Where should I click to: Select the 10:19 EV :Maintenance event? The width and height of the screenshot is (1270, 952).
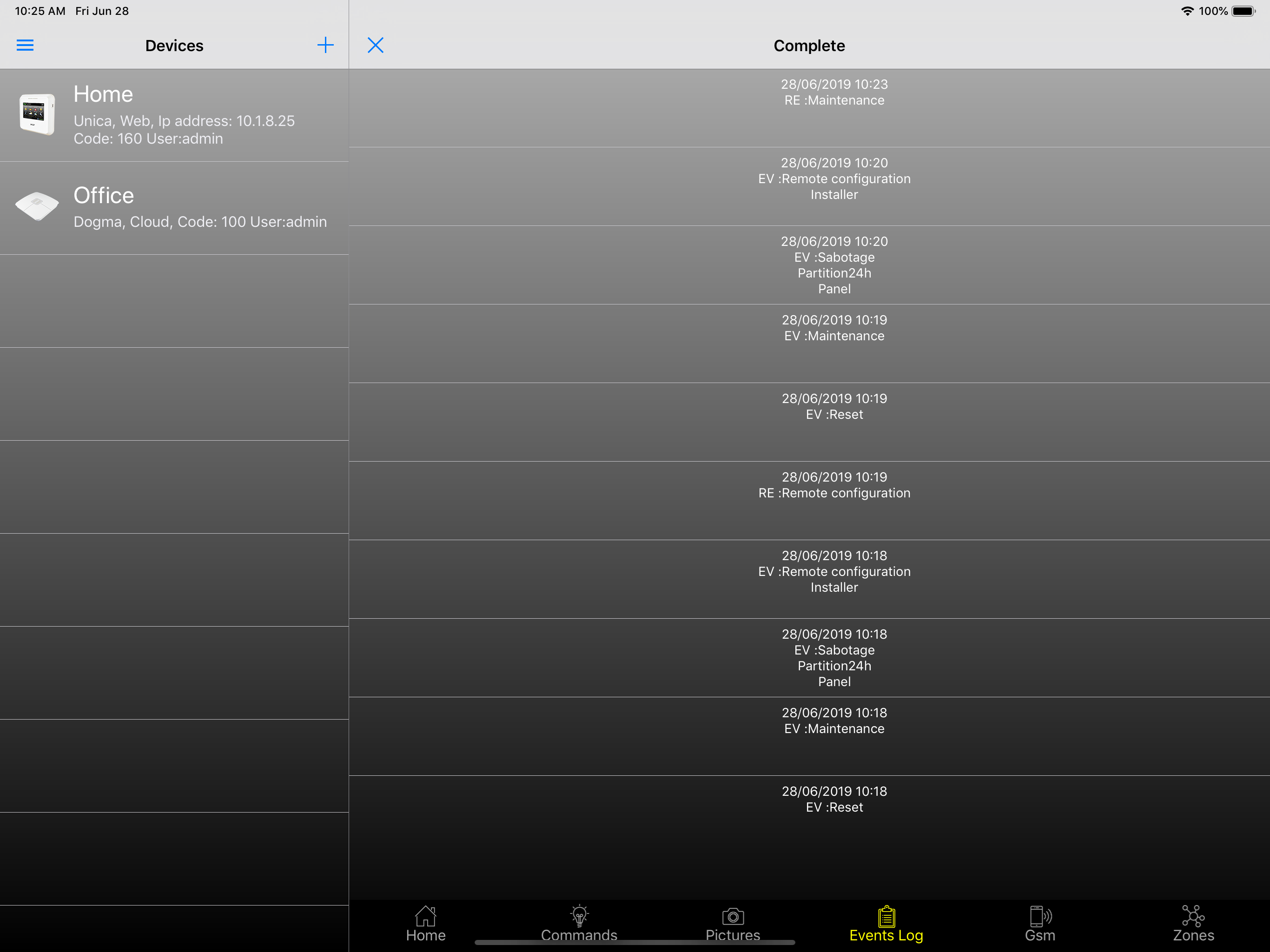click(x=809, y=344)
